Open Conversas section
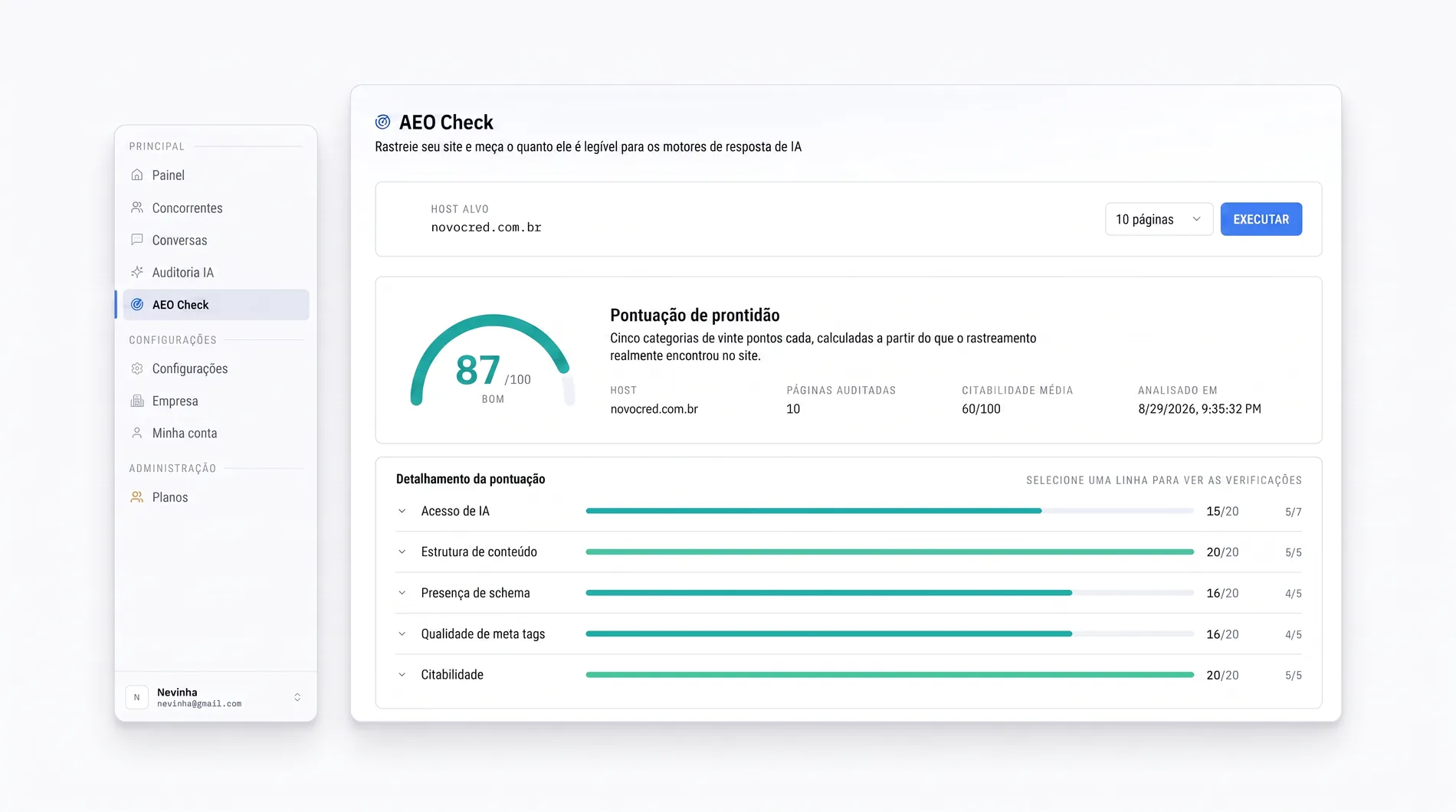1456x812 pixels. tap(216, 240)
